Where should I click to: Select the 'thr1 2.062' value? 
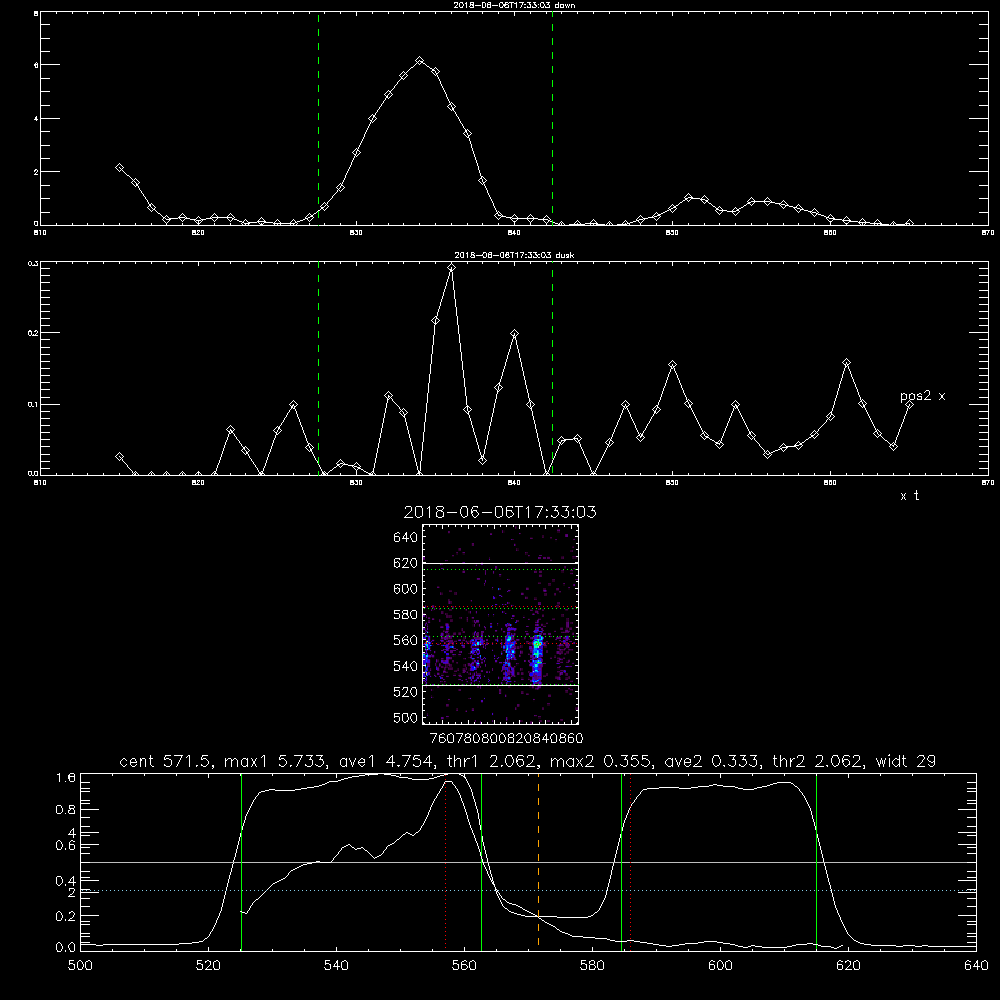(489, 761)
